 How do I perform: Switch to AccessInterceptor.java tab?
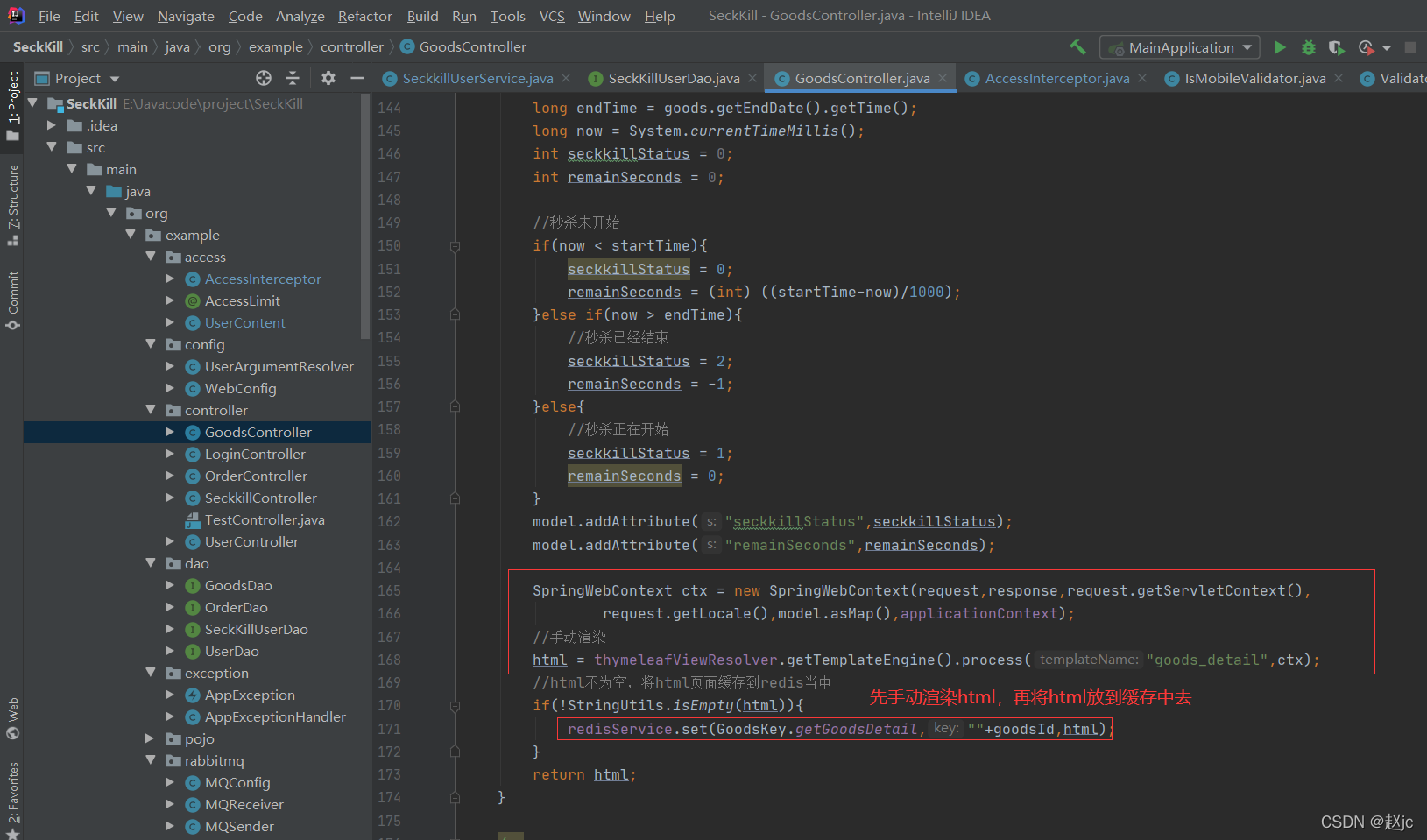[x=1057, y=78]
